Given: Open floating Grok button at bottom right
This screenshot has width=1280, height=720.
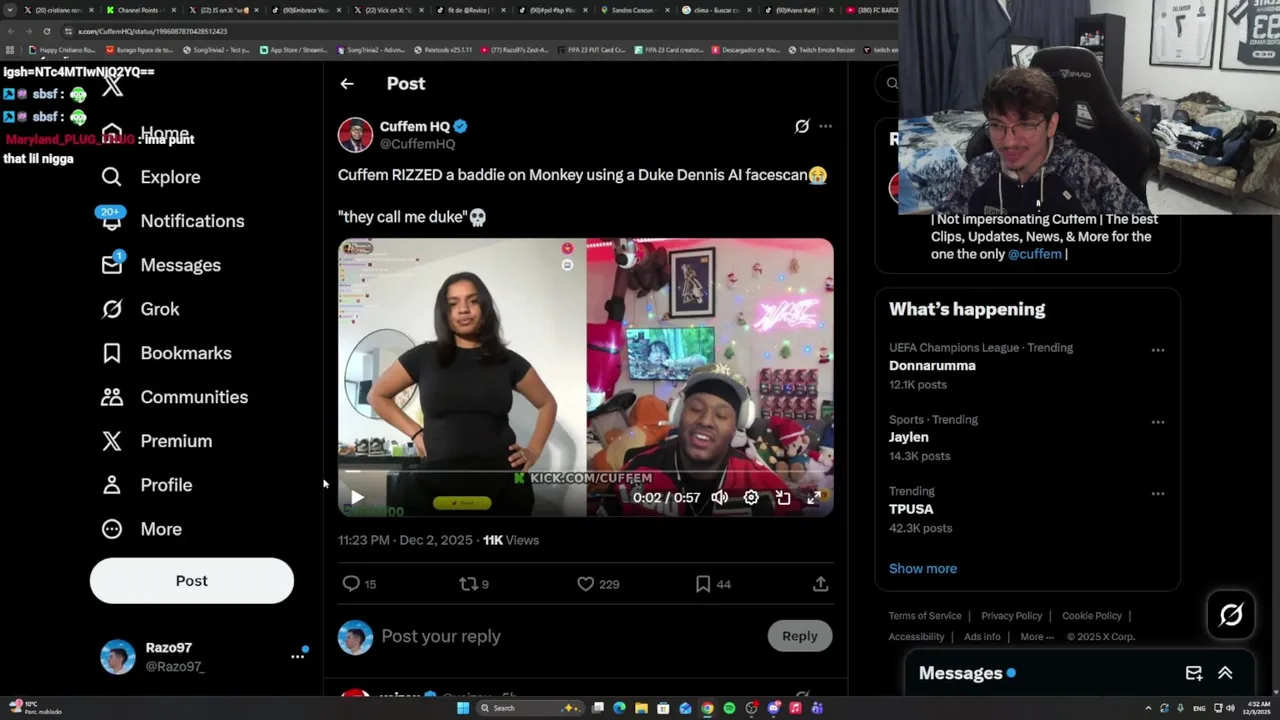Looking at the screenshot, I should [1231, 614].
